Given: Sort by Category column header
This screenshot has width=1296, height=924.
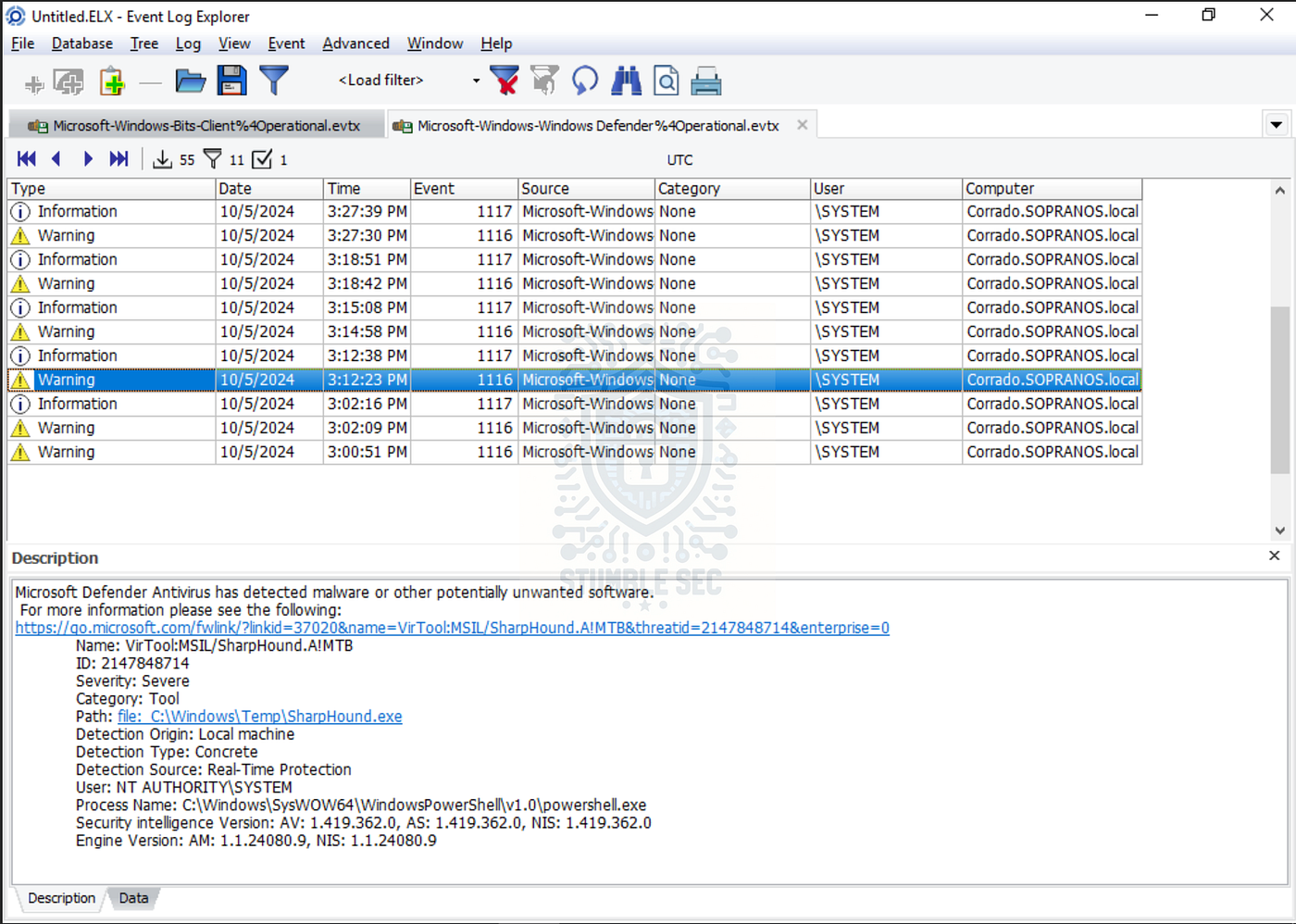Looking at the screenshot, I should pos(732,189).
